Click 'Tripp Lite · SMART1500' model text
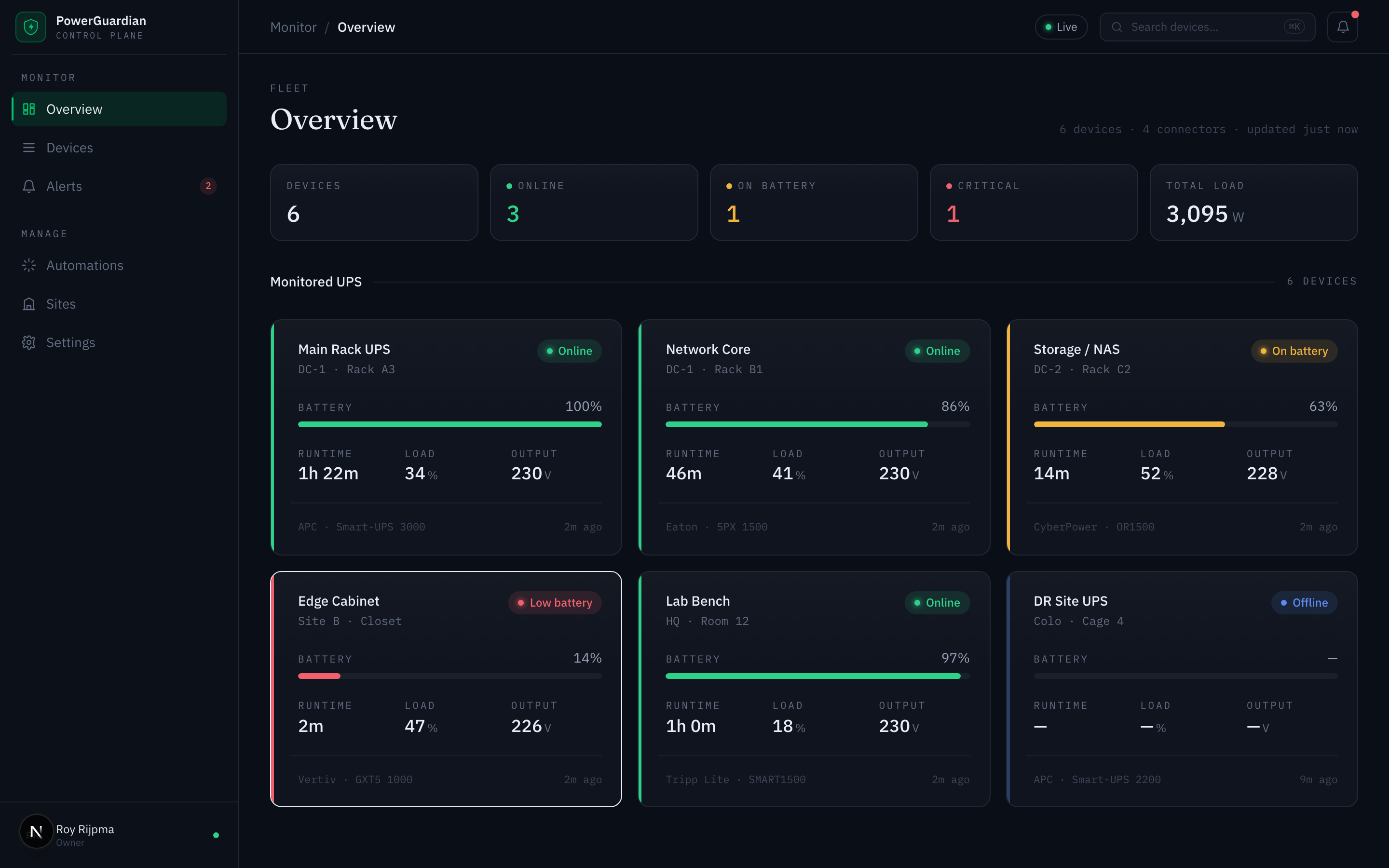Viewport: 1389px width, 868px height. coord(736,780)
